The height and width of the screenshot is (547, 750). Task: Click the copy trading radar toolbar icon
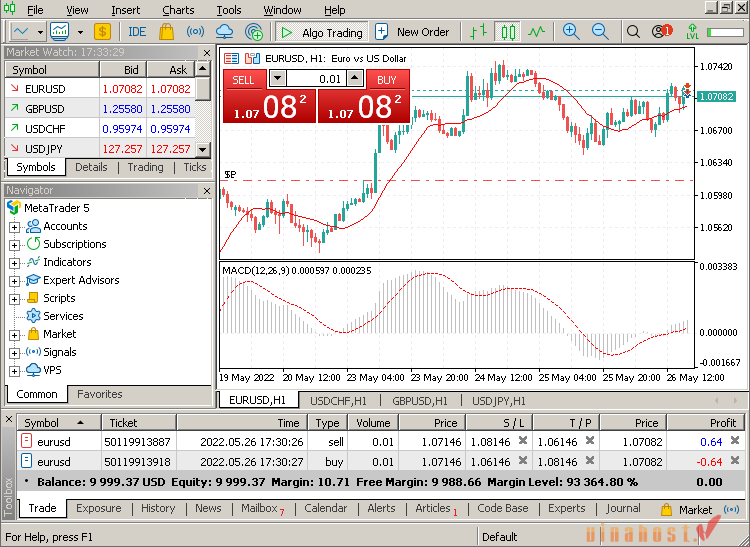[254, 32]
